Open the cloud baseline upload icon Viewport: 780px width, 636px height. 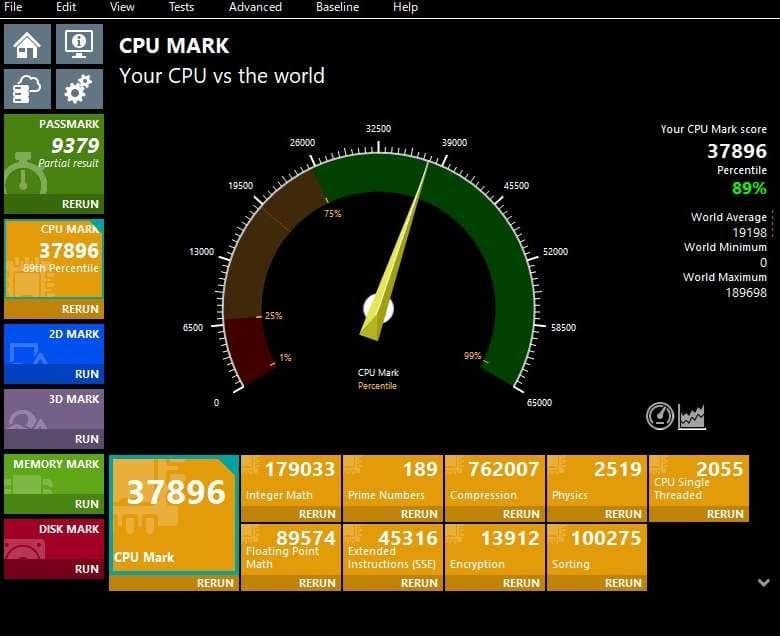pos(27,89)
